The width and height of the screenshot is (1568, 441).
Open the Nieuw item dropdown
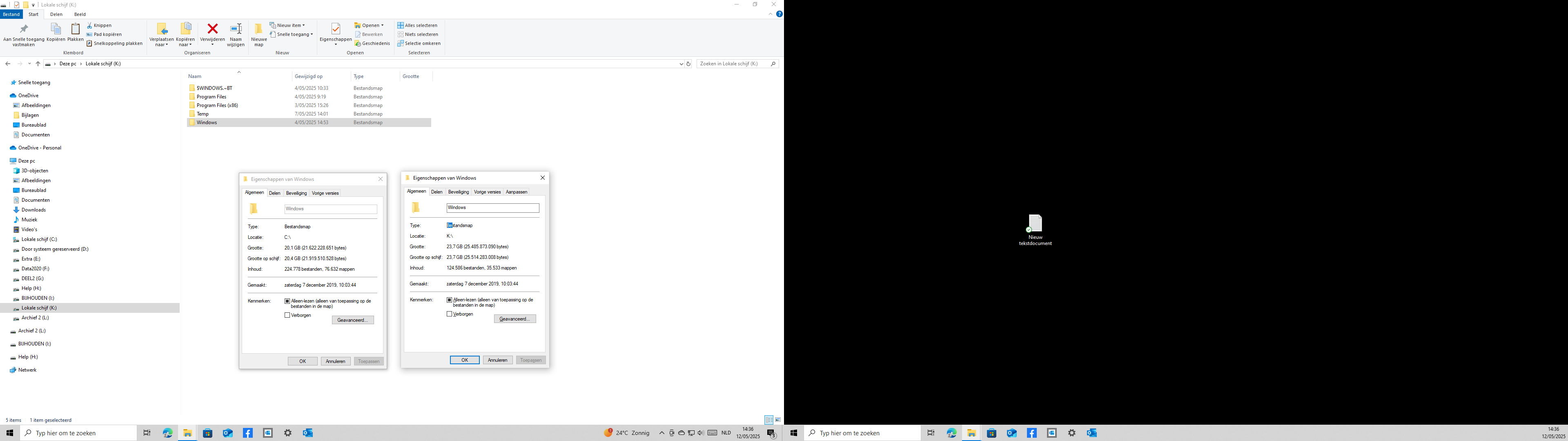(287, 26)
